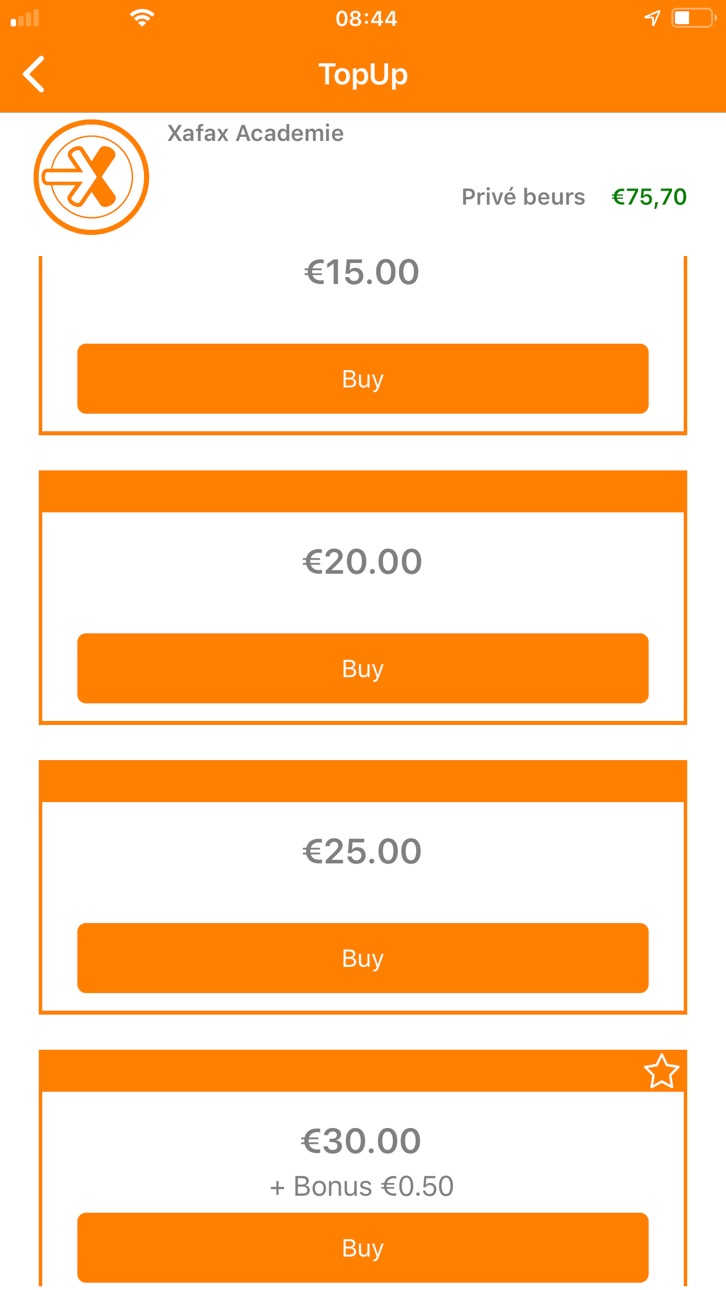The width and height of the screenshot is (726, 1290).
Task: Tap the back arrow icon
Action: [34, 74]
